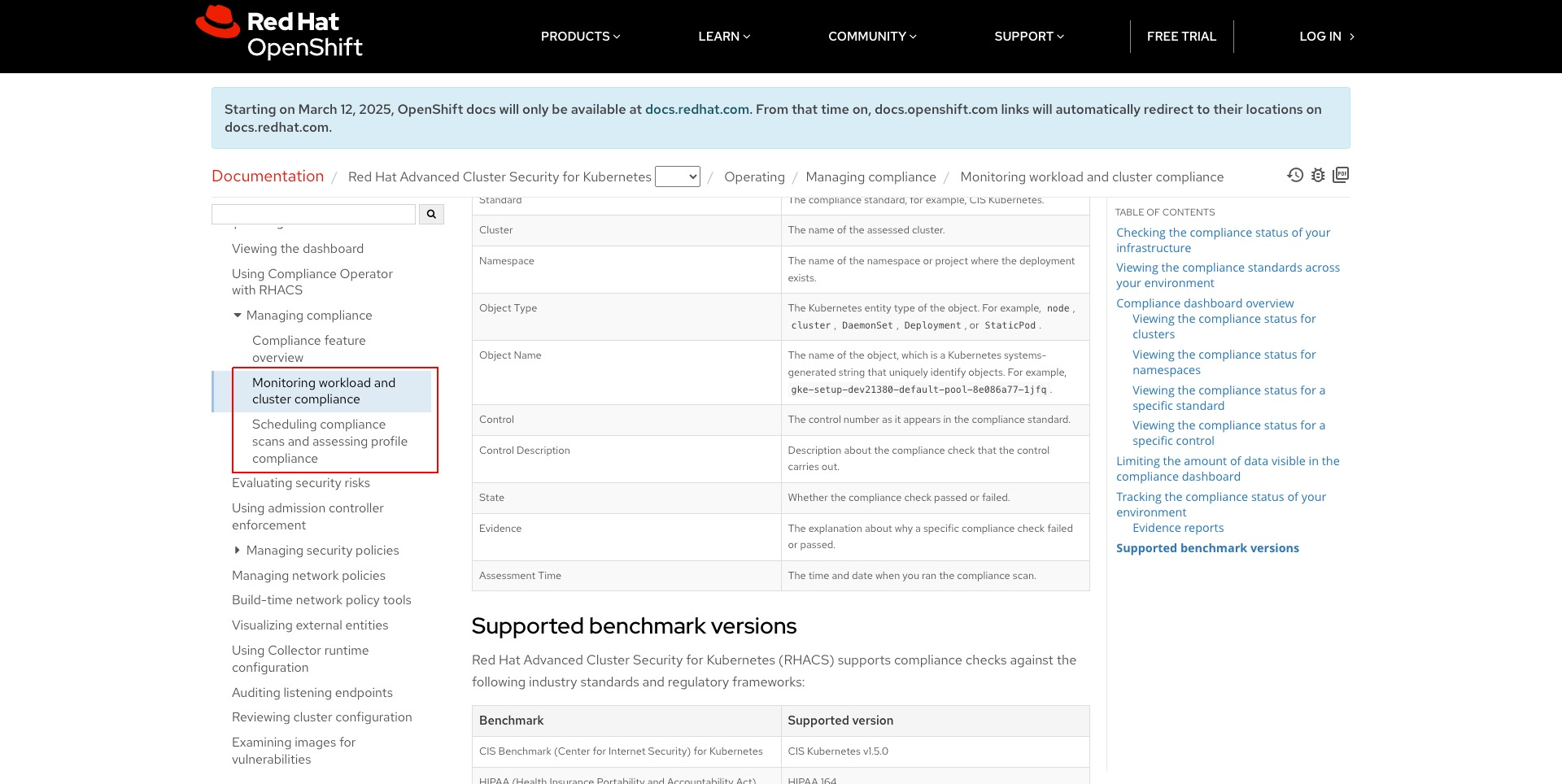Open Evaluating security risks in the sidebar
The image size is (1562, 784).
tap(301, 483)
